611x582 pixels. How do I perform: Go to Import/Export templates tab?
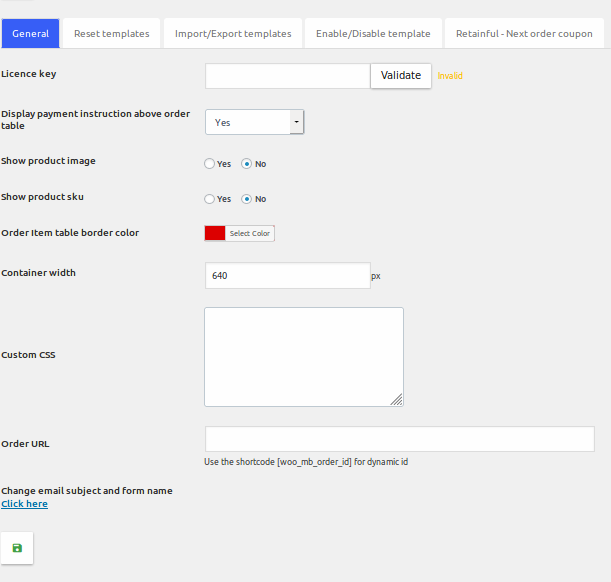(233, 34)
